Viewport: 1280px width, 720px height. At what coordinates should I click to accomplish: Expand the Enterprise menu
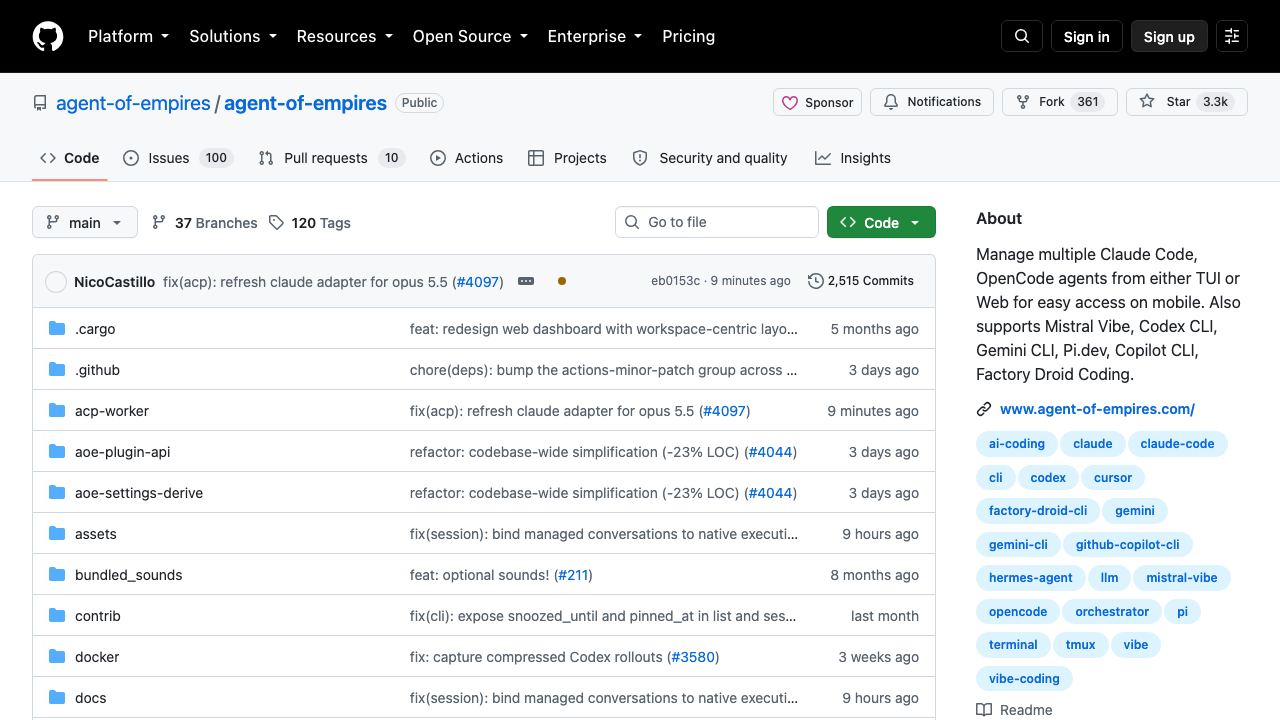point(595,36)
